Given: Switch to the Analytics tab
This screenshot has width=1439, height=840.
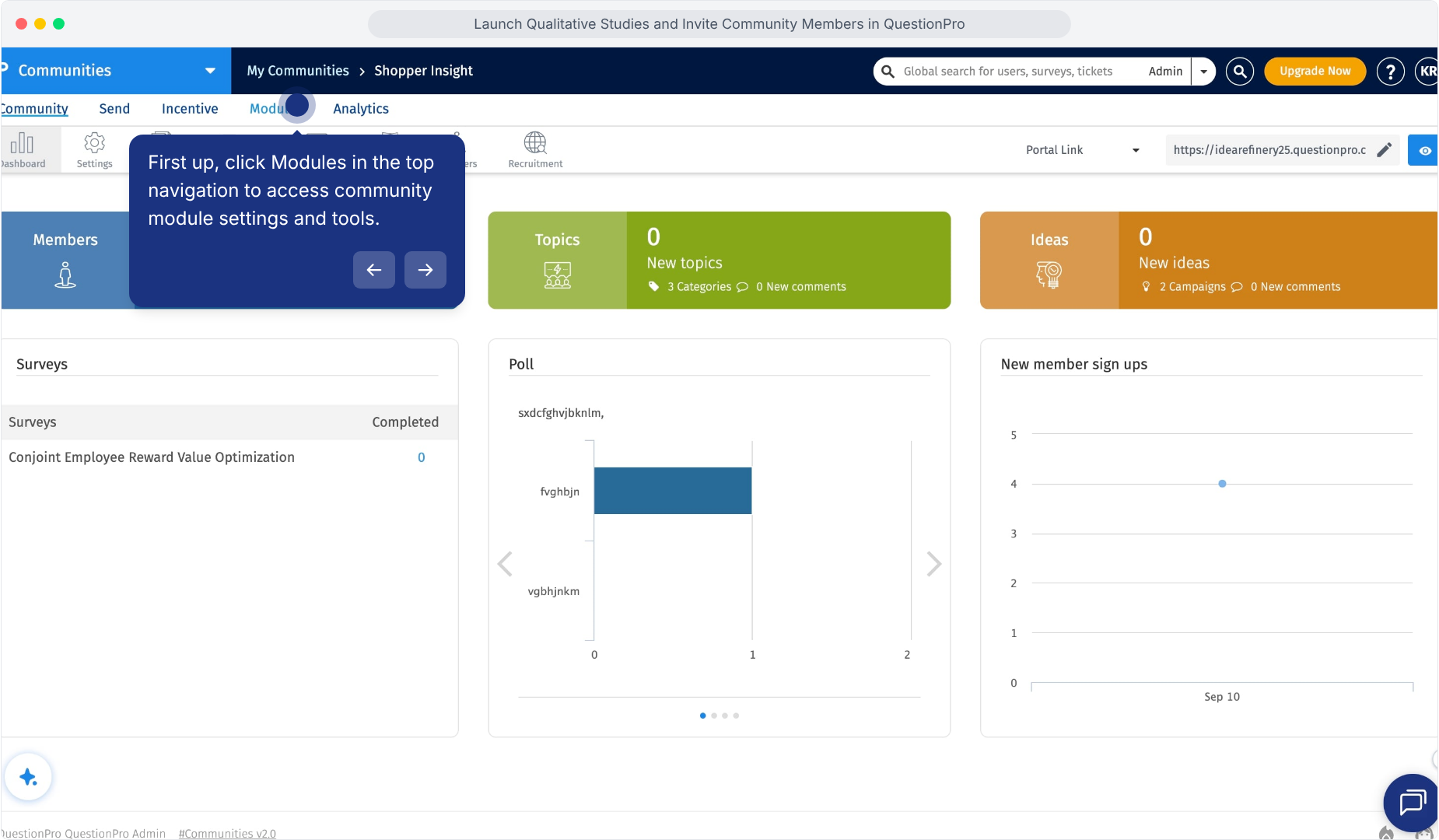Looking at the screenshot, I should coord(360,109).
